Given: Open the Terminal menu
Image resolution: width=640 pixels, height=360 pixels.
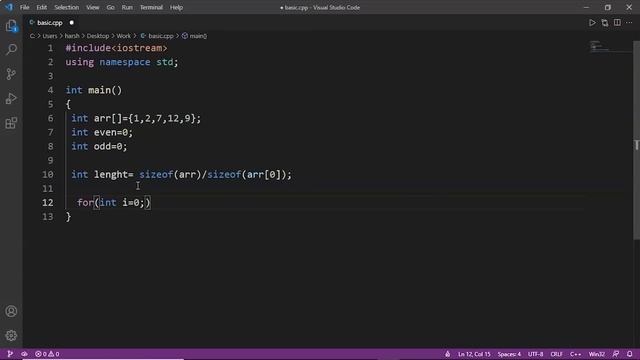Looking at the screenshot, I should tap(151, 7).
